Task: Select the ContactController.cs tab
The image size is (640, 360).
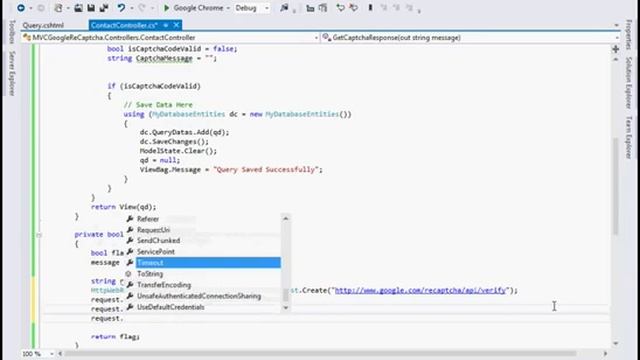Action: click(124, 25)
